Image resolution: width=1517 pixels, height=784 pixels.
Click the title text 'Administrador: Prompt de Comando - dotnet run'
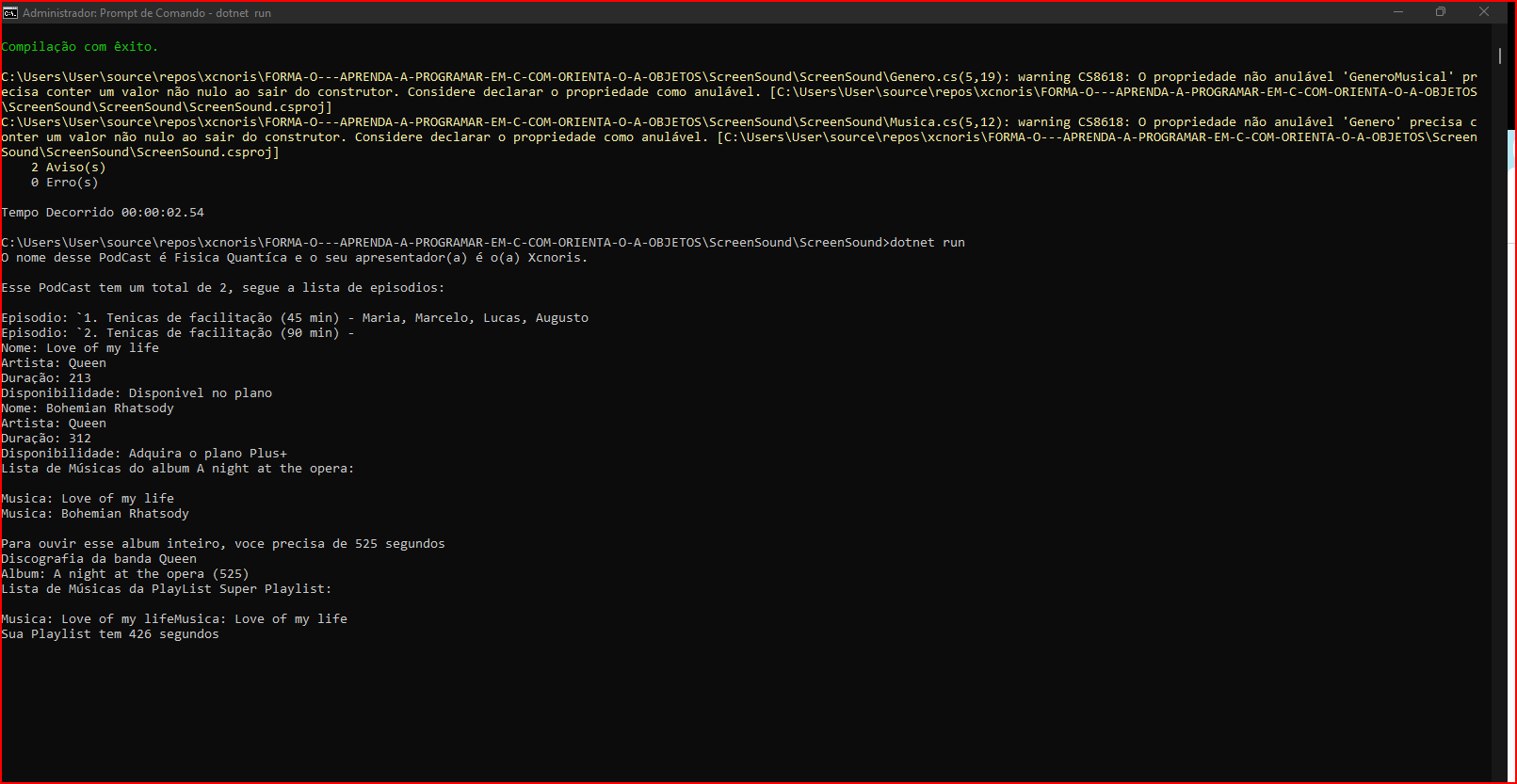coord(147,13)
